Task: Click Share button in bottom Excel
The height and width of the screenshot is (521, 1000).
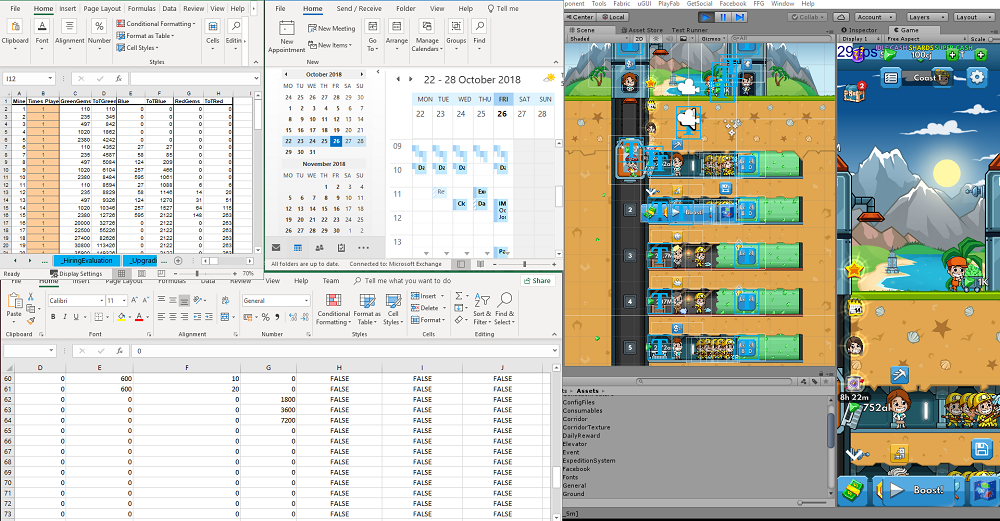Action: point(537,281)
